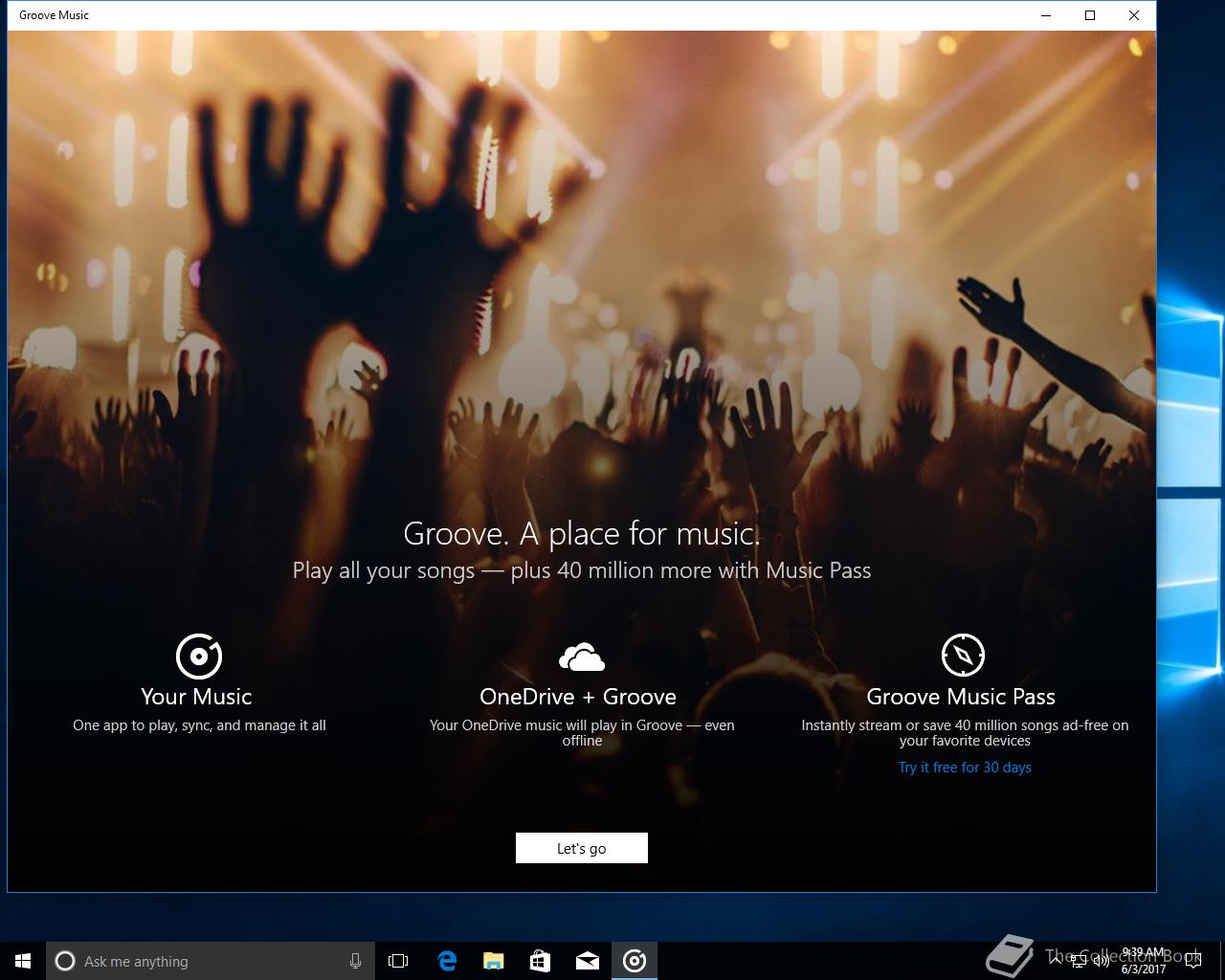
Task: Open File Explorer from the taskbar
Action: (x=493, y=961)
